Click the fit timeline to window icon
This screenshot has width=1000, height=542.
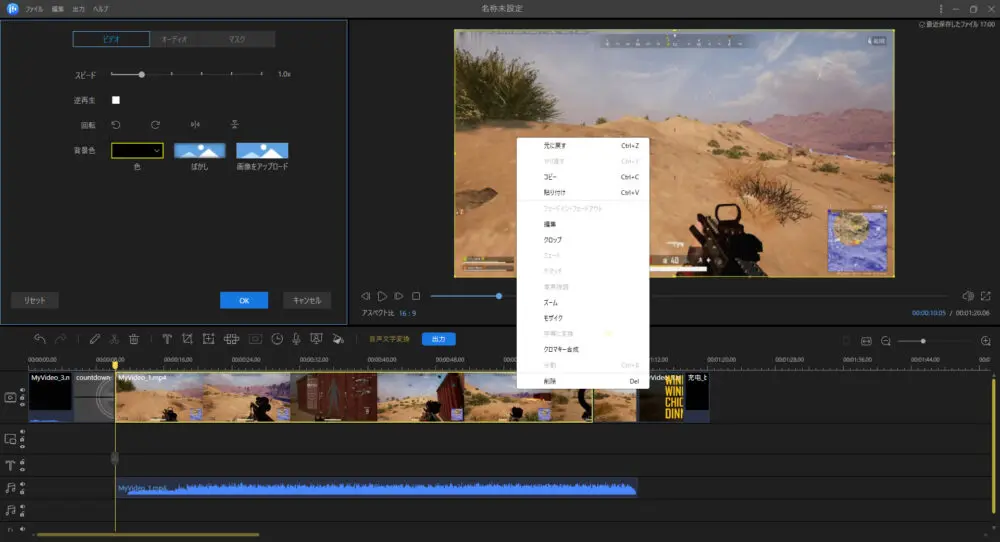point(866,341)
